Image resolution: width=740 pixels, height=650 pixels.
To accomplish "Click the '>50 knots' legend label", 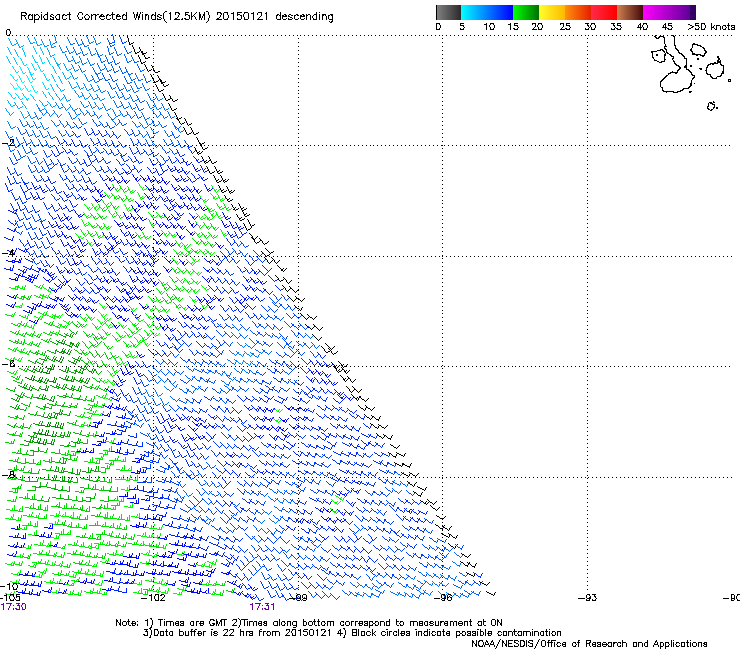I will pos(711,27).
